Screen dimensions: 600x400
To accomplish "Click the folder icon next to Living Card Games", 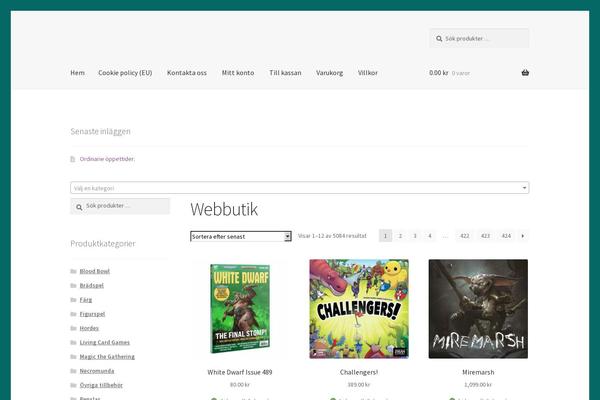I will [73, 342].
